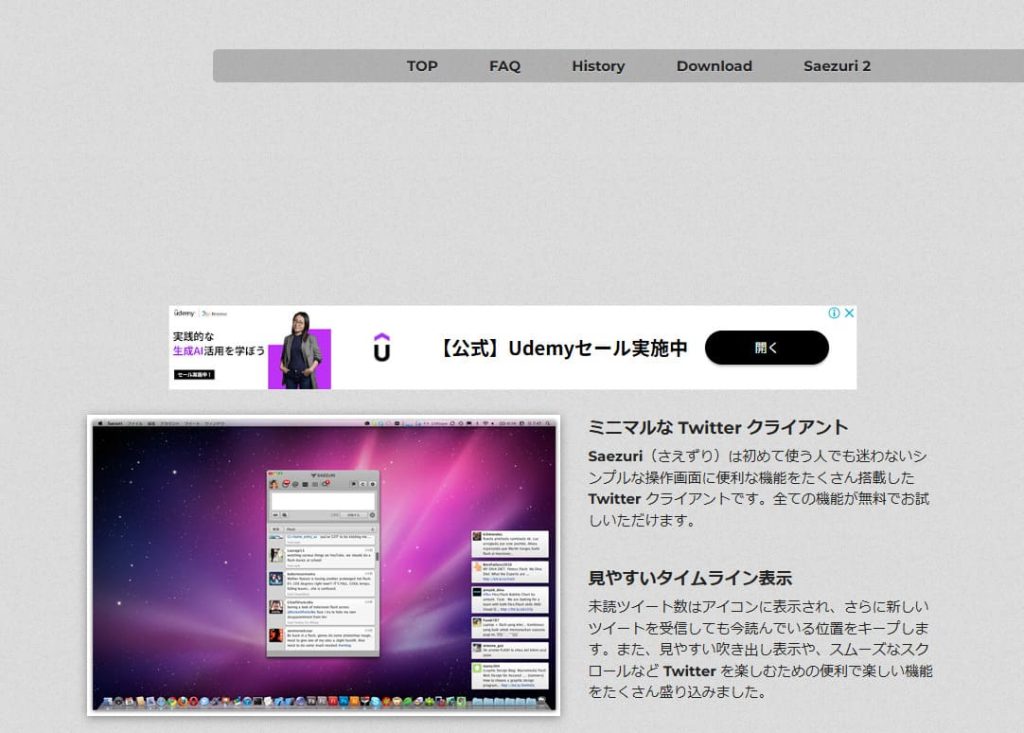Close the Udemy ad banner
The height and width of the screenshot is (733, 1024).
coord(849,313)
